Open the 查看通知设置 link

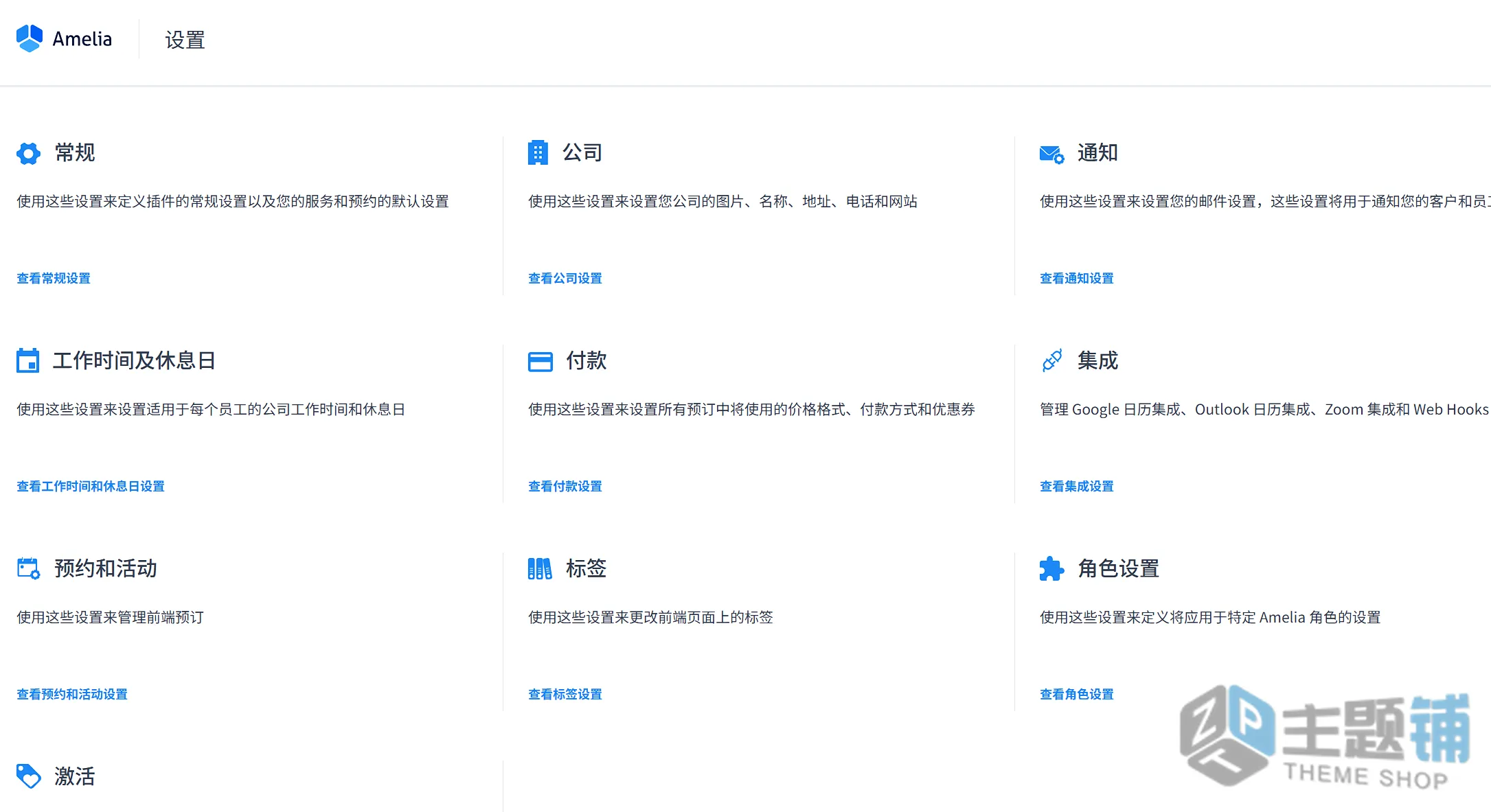[x=1076, y=278]
